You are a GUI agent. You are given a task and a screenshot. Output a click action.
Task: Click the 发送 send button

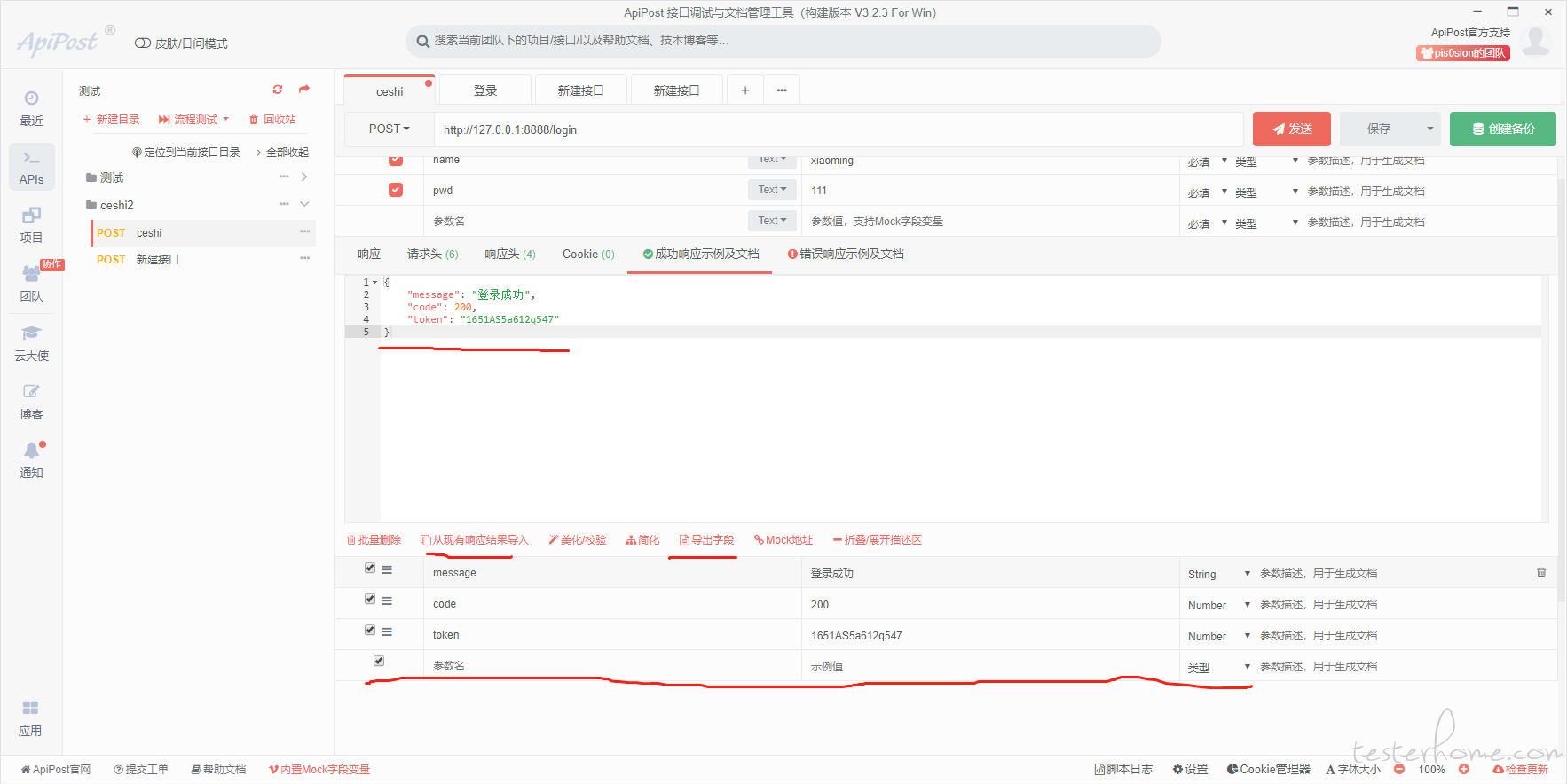[1292, 129]
